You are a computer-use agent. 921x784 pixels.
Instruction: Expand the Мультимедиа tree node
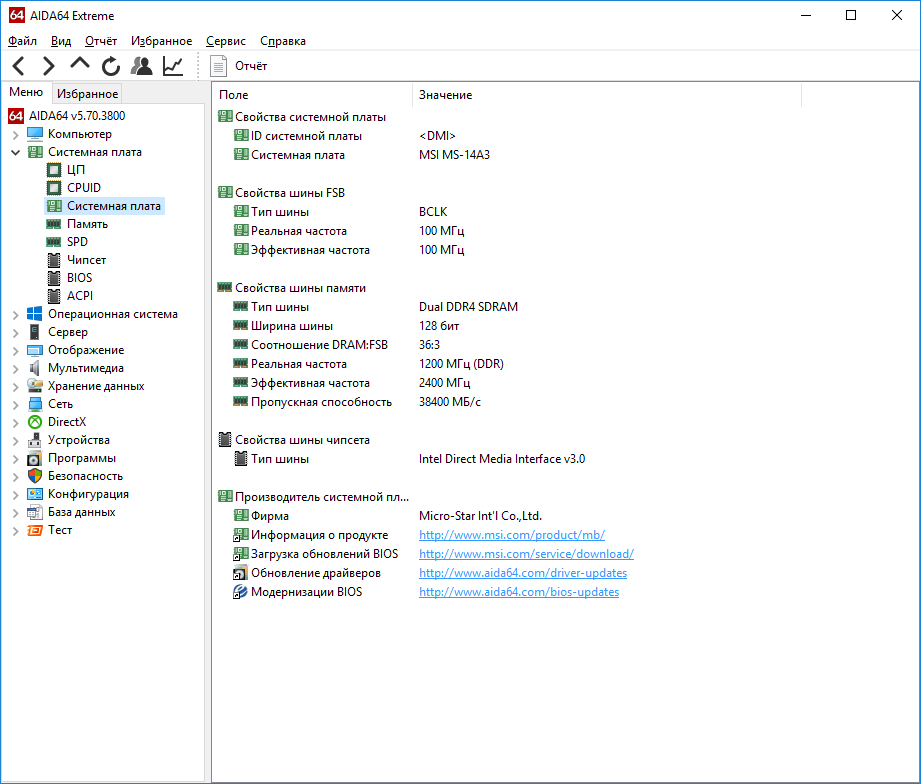[16, 369]
